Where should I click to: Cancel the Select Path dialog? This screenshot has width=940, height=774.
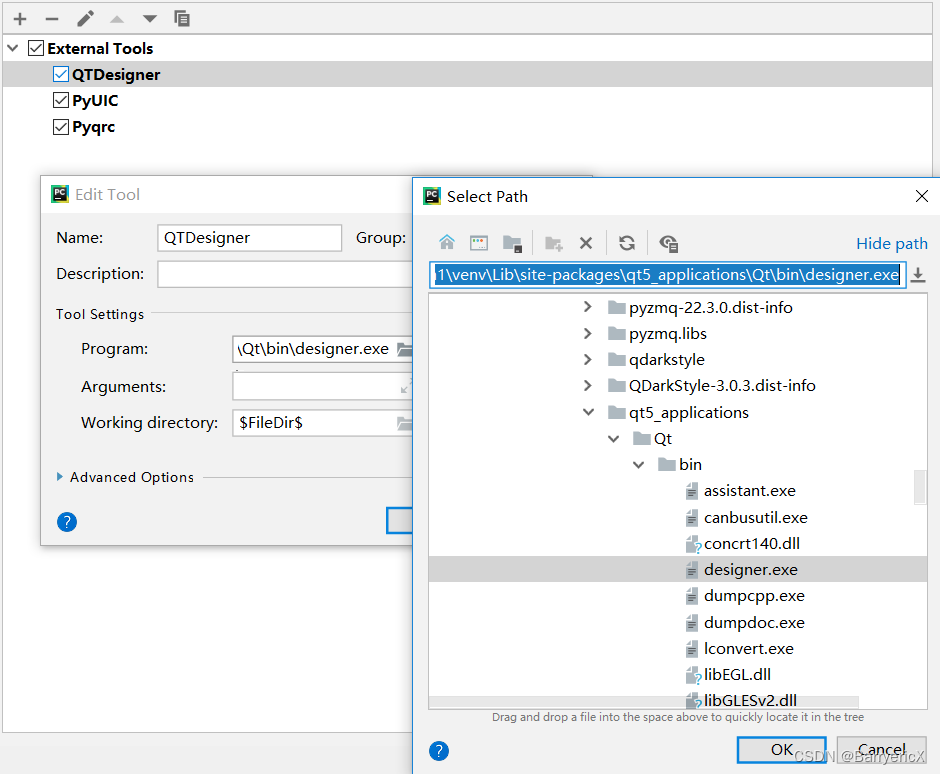[x=881, y=749]
